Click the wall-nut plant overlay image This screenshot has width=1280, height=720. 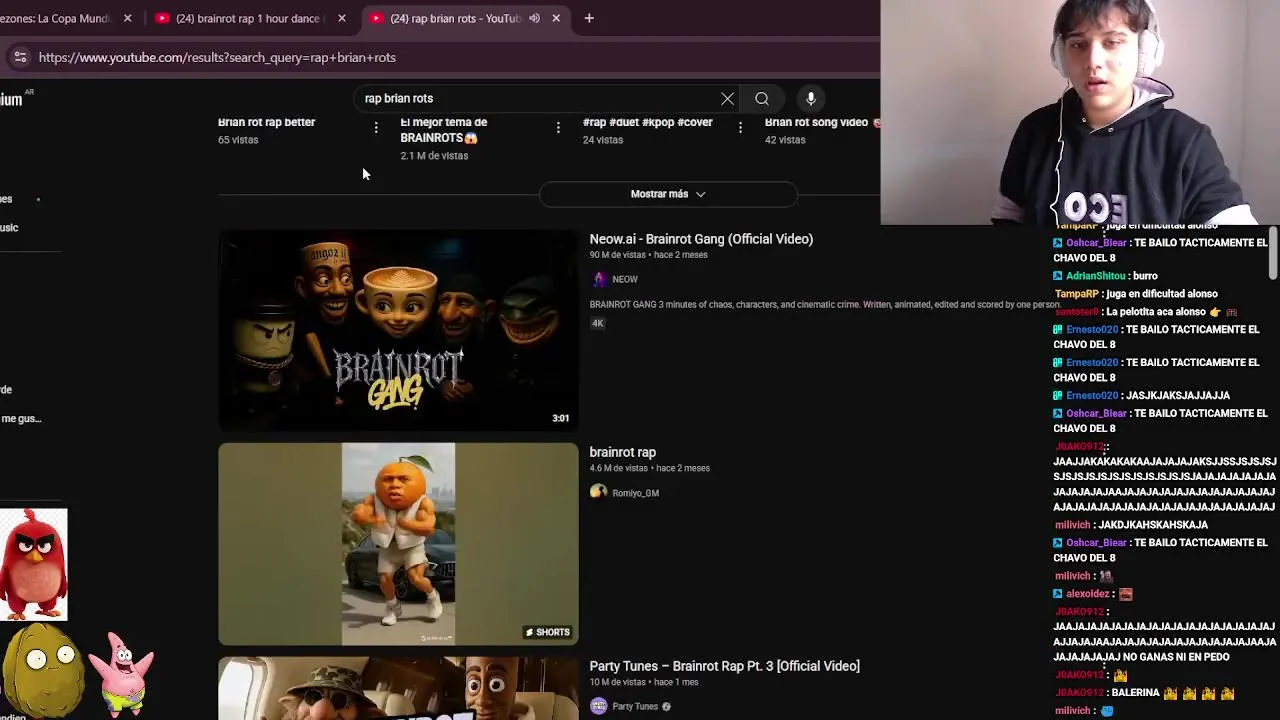pyautogui.click(x=44, y=672)
